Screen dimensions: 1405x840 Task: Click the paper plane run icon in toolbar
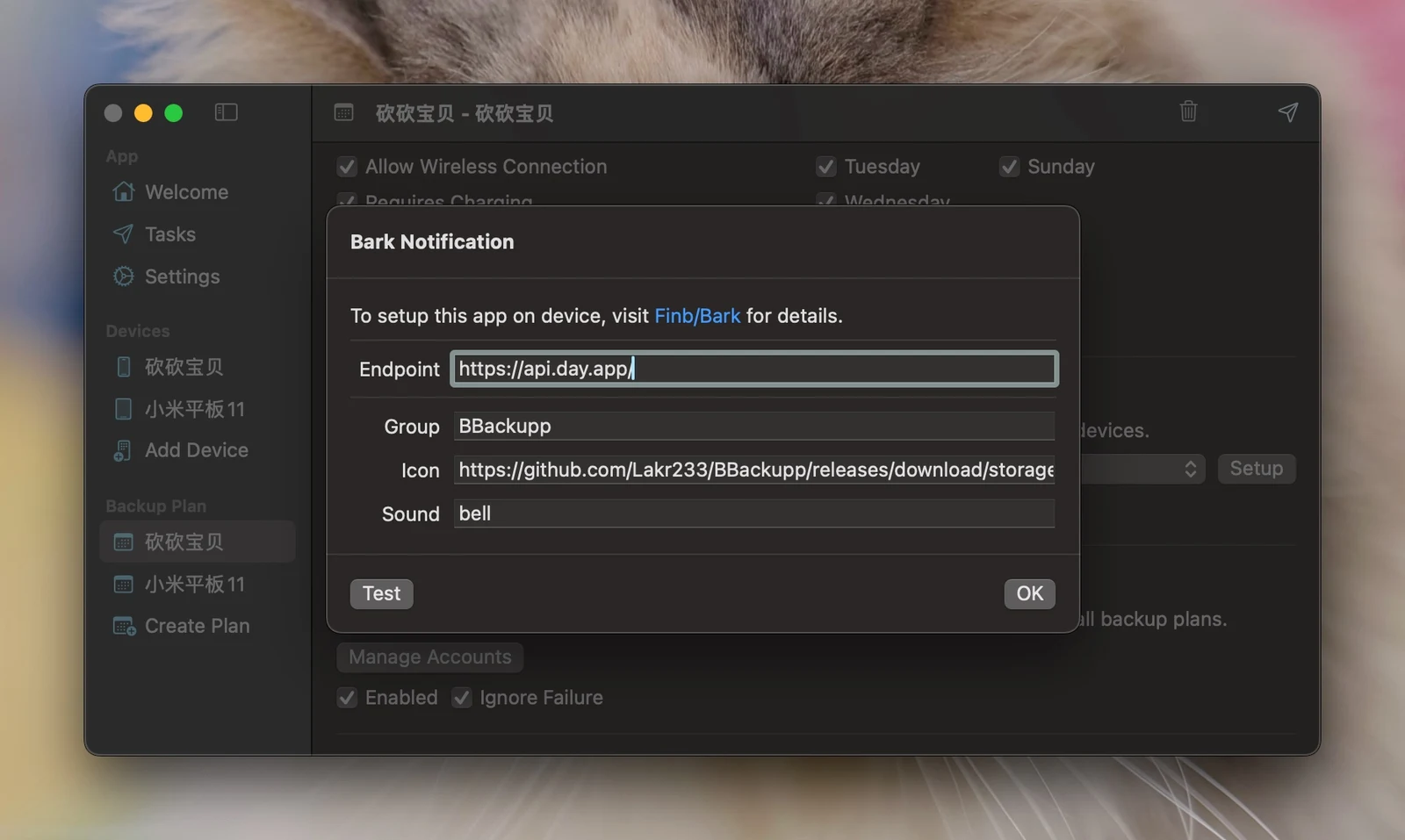(x=1287, y=111)
